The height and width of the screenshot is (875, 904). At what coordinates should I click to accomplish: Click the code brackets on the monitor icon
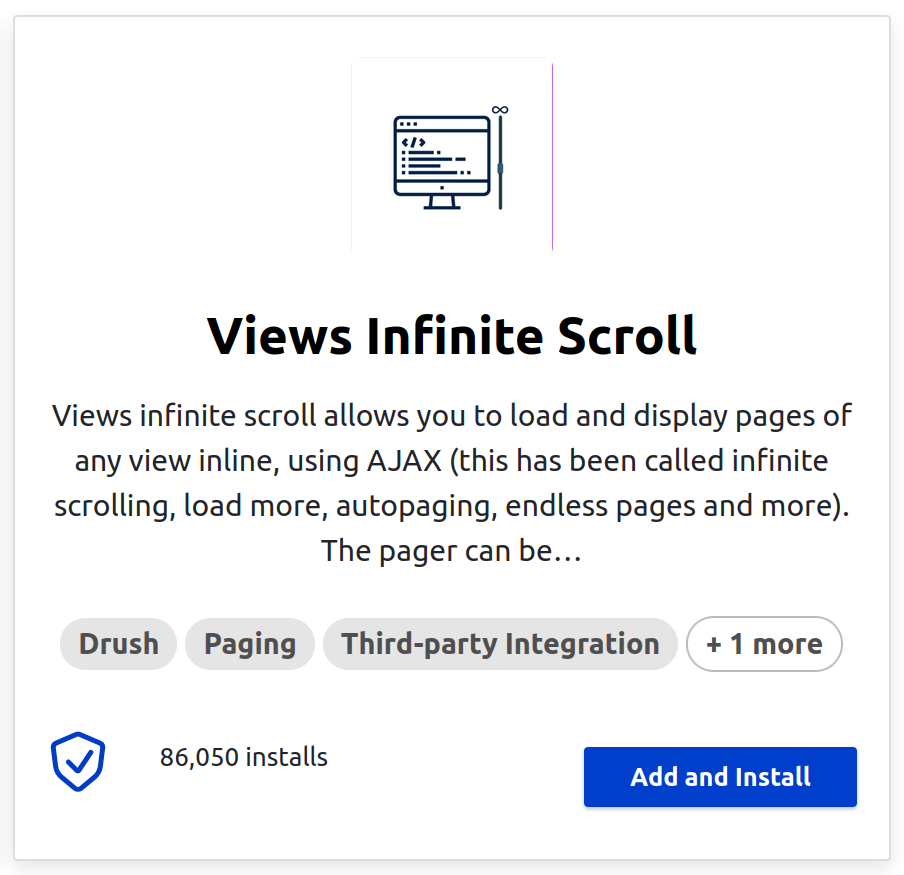(413, 143)
